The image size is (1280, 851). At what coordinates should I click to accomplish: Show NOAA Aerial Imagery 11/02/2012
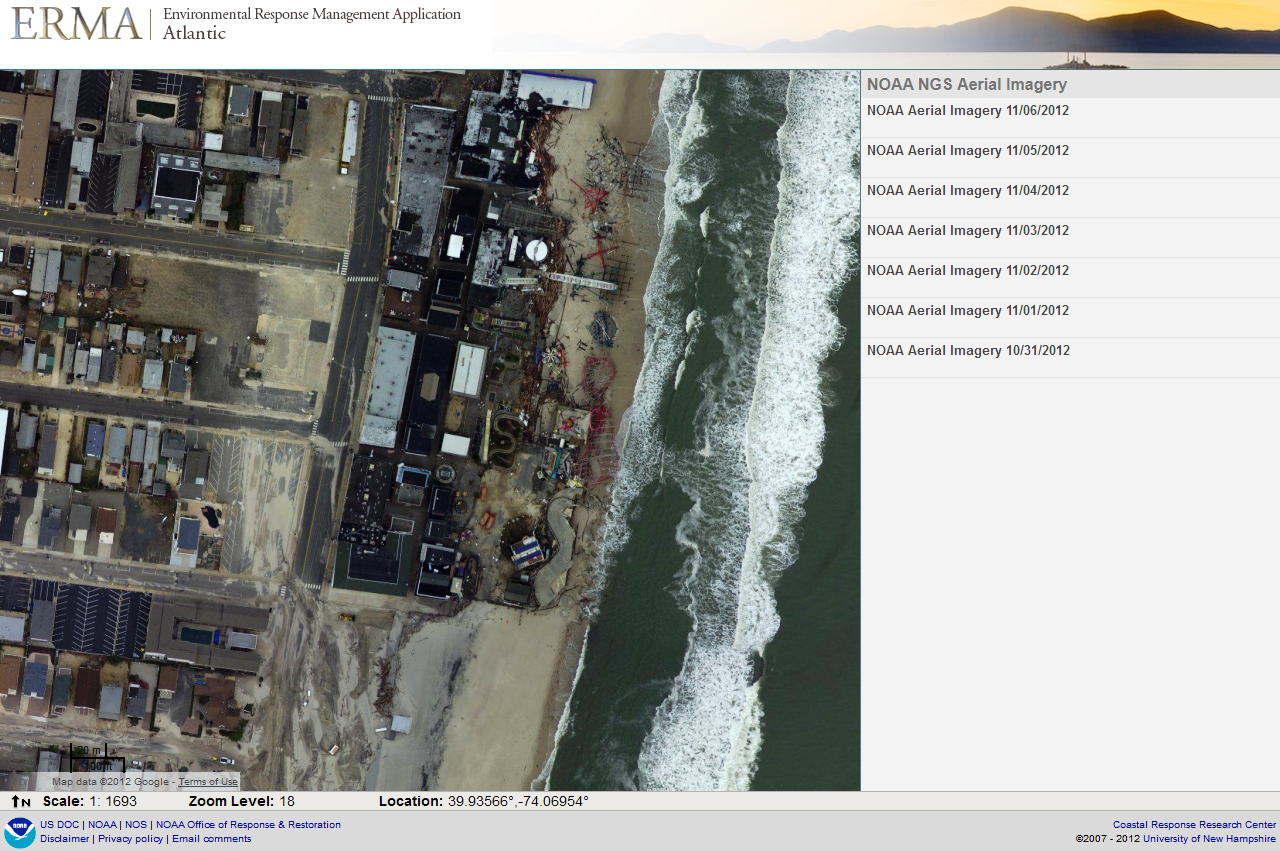[967, 271]
